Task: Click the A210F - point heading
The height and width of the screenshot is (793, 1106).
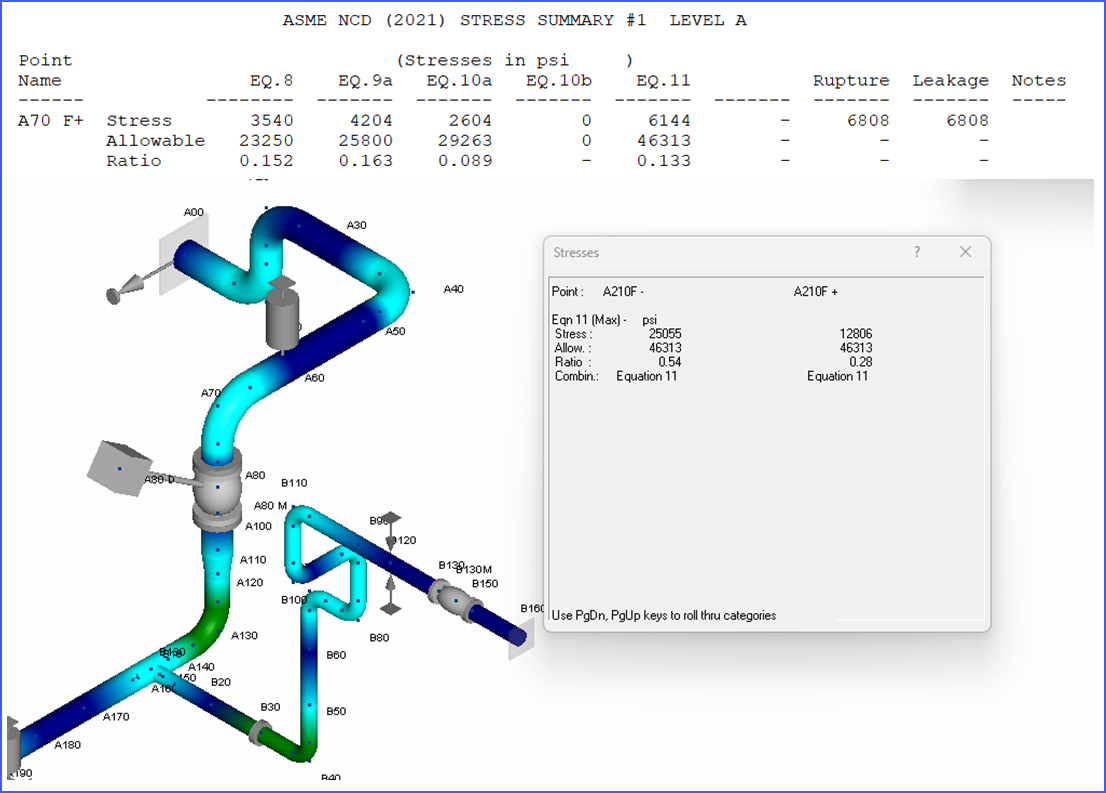Action: pyautogui.click(x=624, y=291)
